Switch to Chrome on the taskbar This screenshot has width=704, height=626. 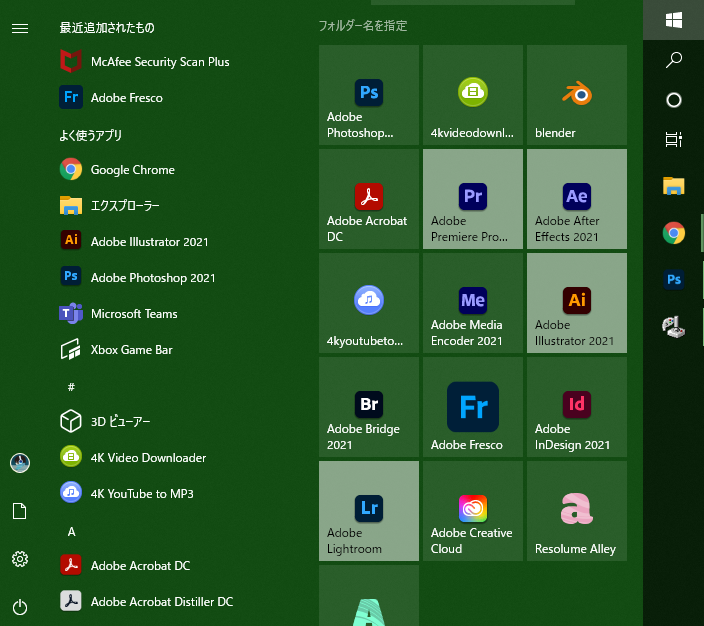point(673,233)
